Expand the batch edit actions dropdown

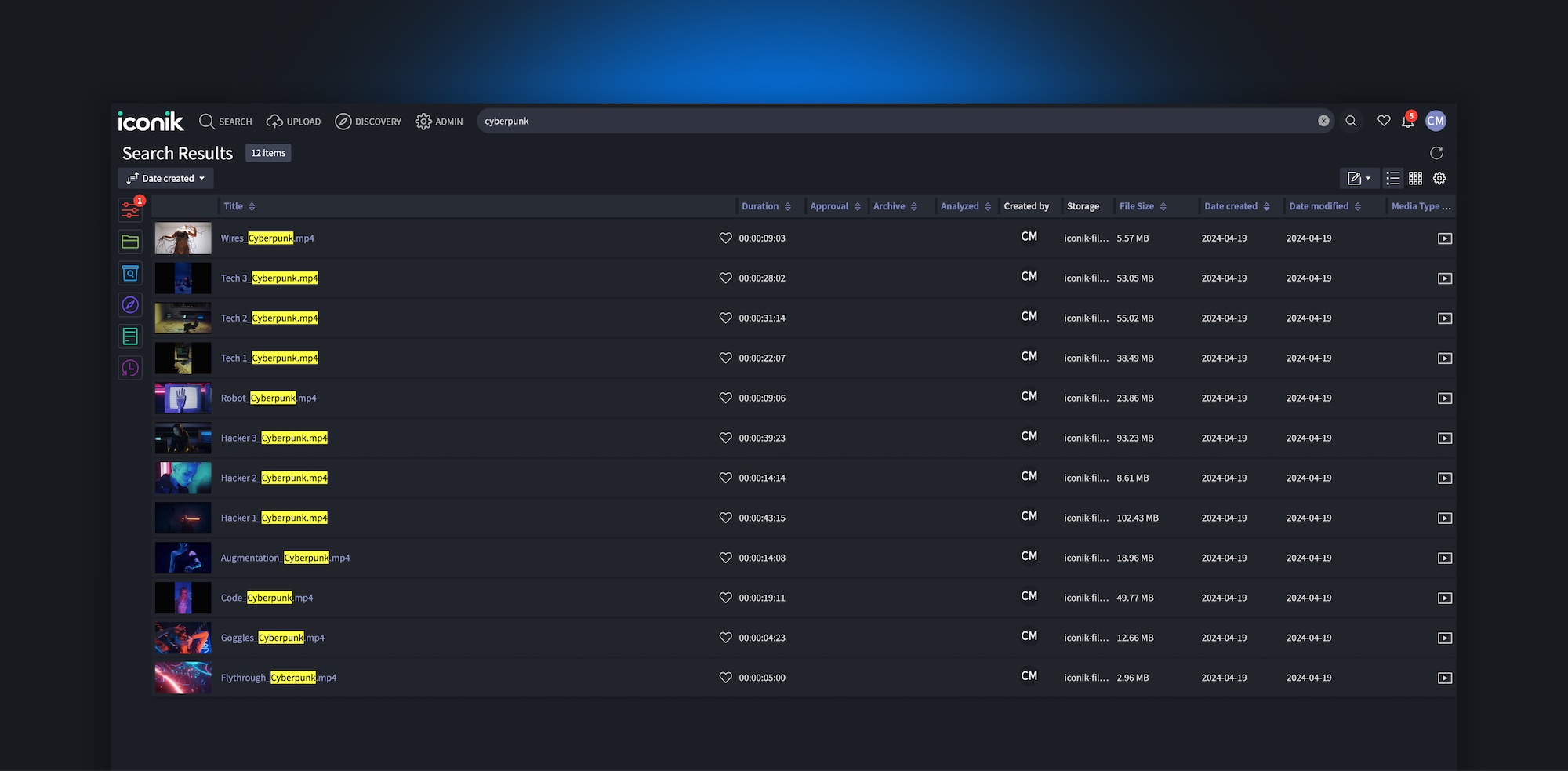(1359, 178)
